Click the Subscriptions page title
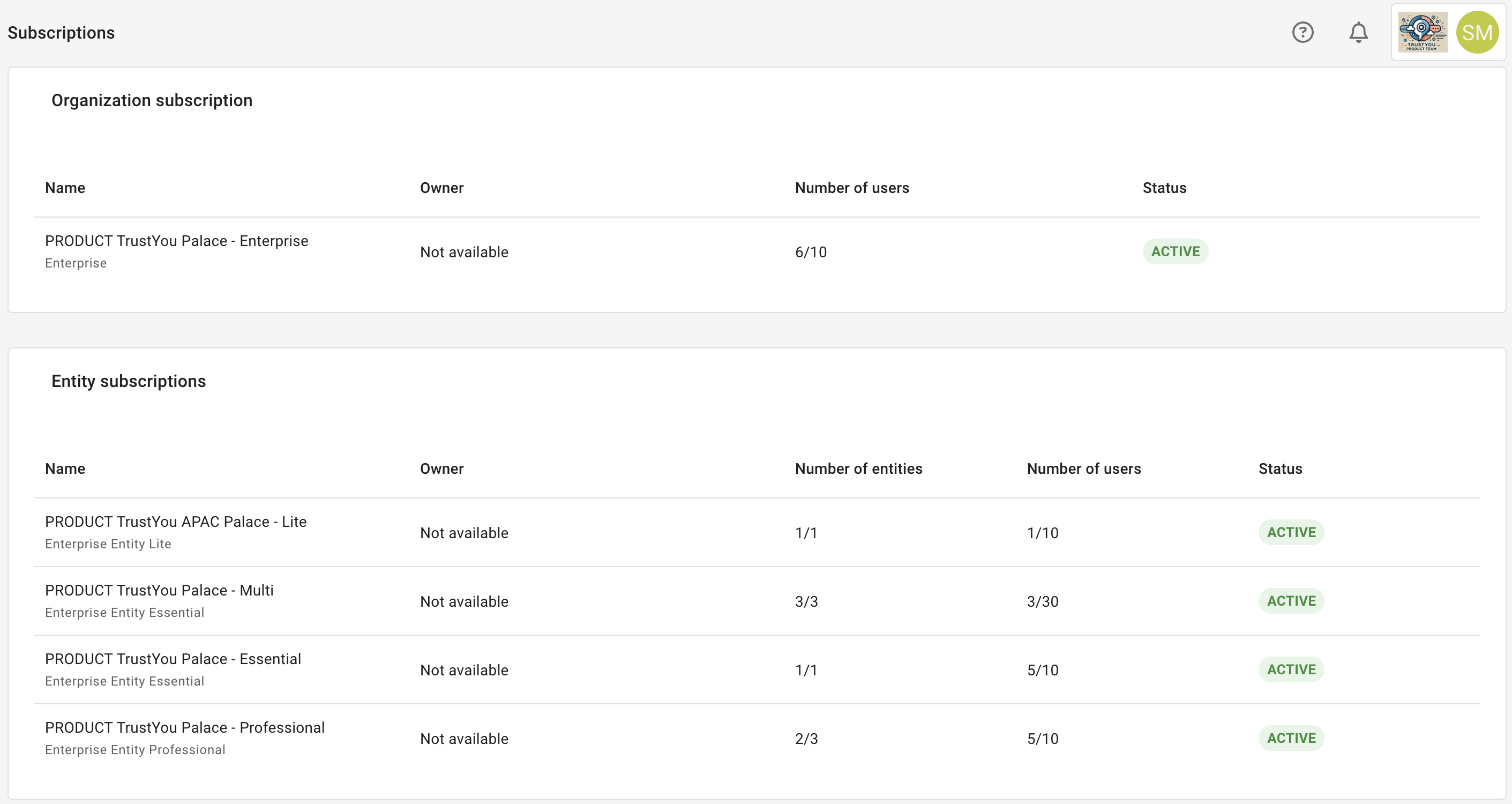The height and width of the screenshot is (804, 1512). [61, 33]
